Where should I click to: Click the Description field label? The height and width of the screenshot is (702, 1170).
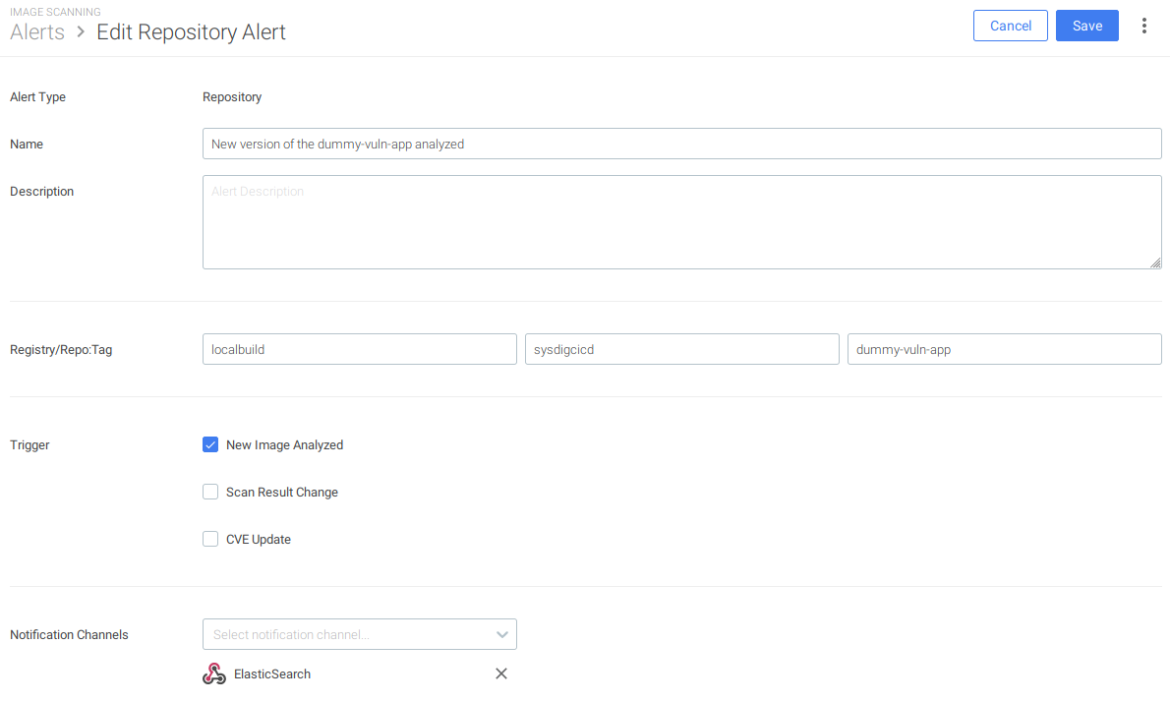42,191
